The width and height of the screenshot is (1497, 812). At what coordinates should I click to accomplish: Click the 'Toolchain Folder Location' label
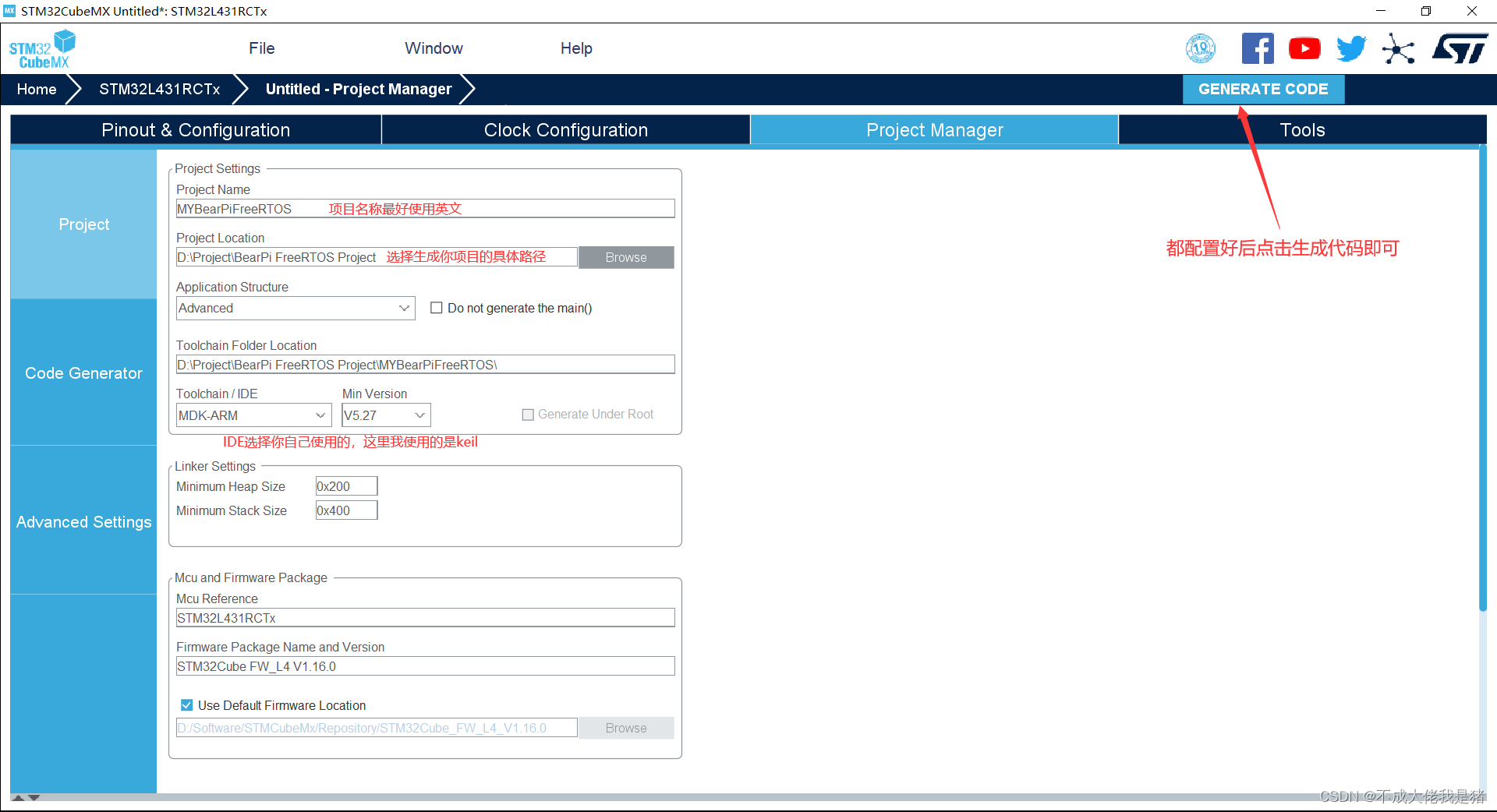click(x=246, y=345)
